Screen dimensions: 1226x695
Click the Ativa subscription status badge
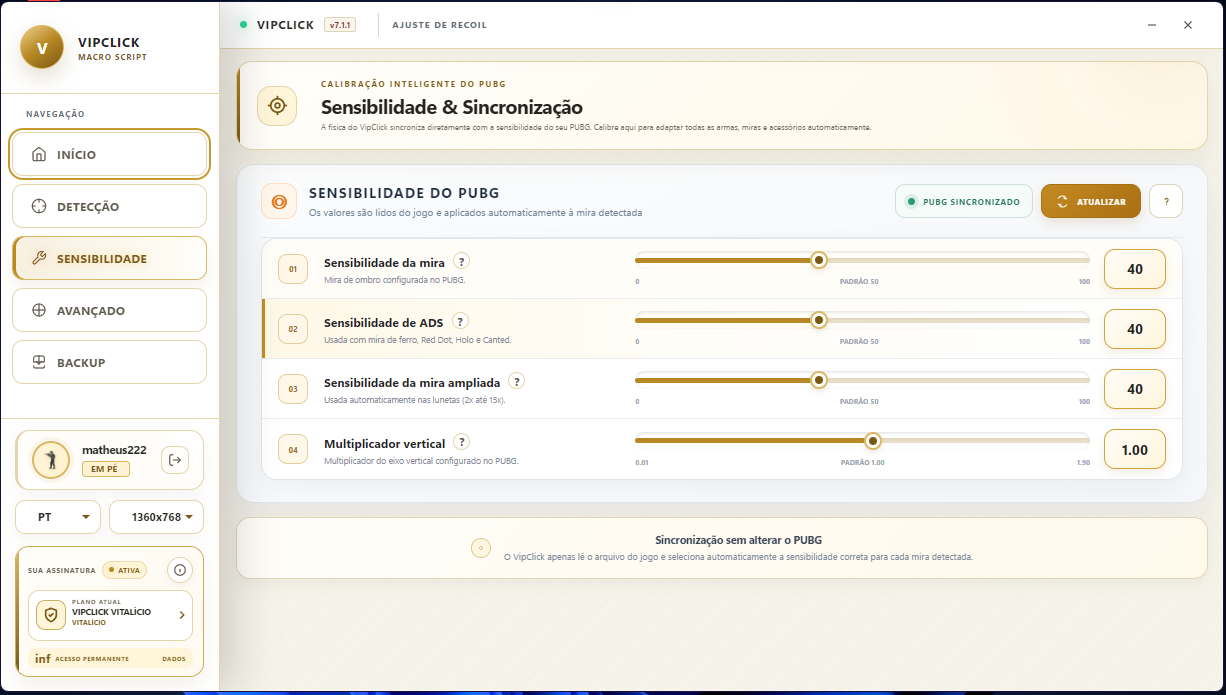coord(124,570)
